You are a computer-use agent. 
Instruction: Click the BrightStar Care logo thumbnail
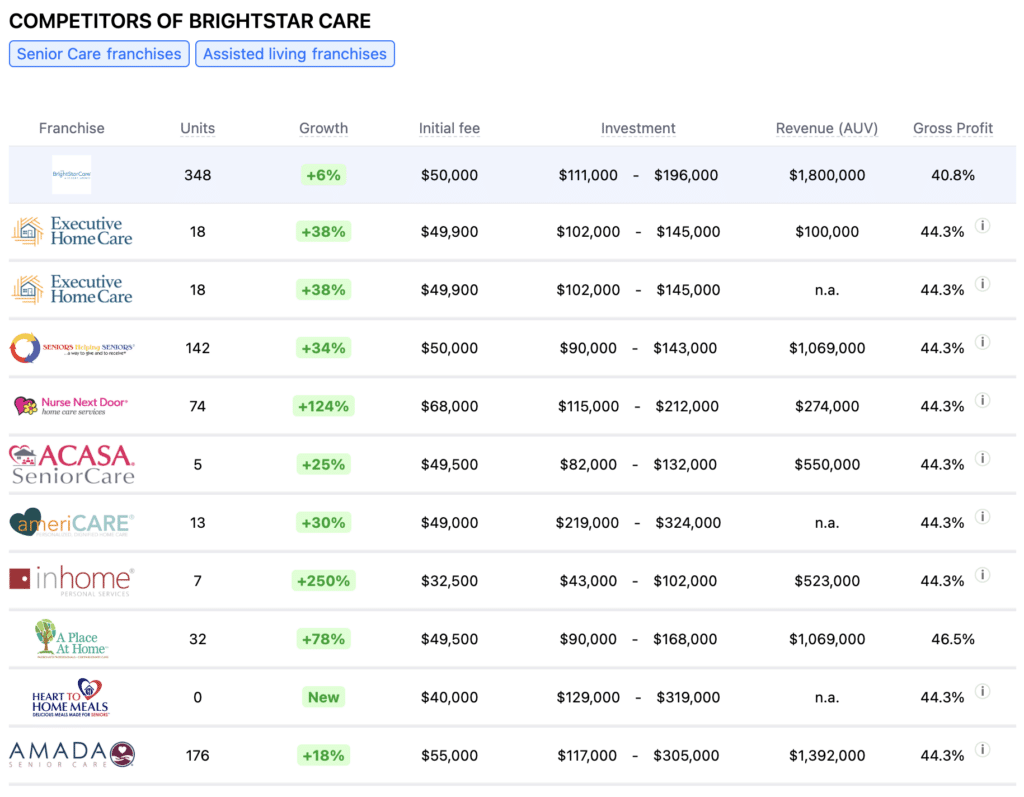click(72, 174)
